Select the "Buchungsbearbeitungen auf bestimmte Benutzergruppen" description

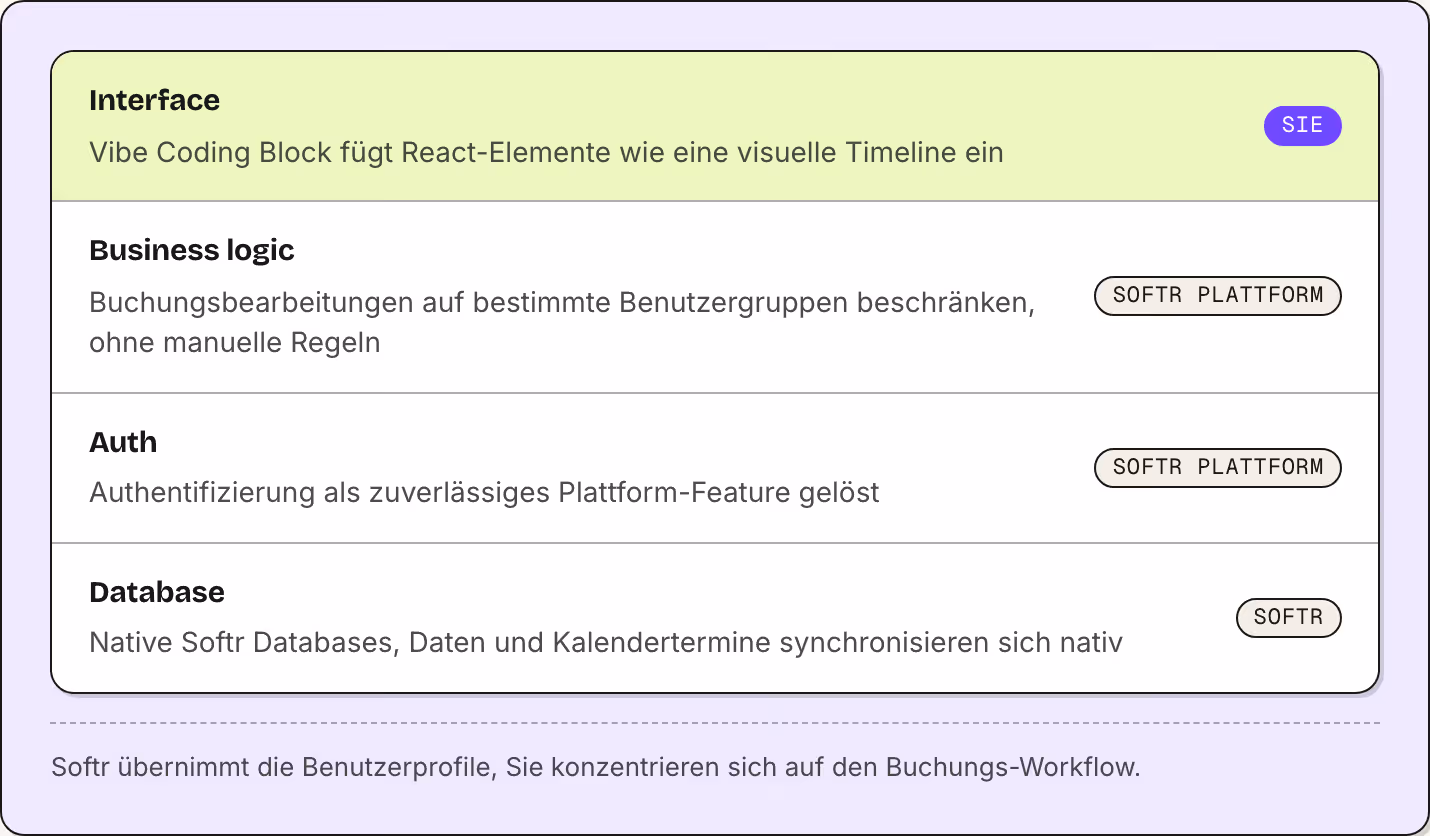562,322
